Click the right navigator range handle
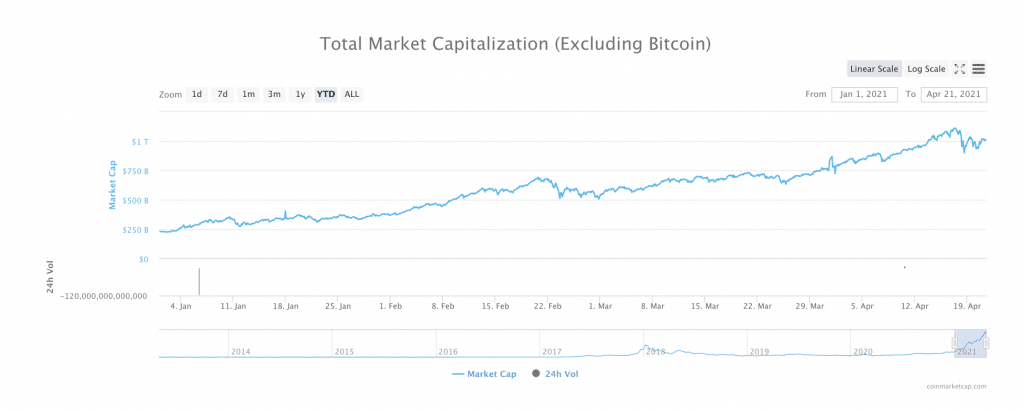1024x411 pixels. (986, 343)
